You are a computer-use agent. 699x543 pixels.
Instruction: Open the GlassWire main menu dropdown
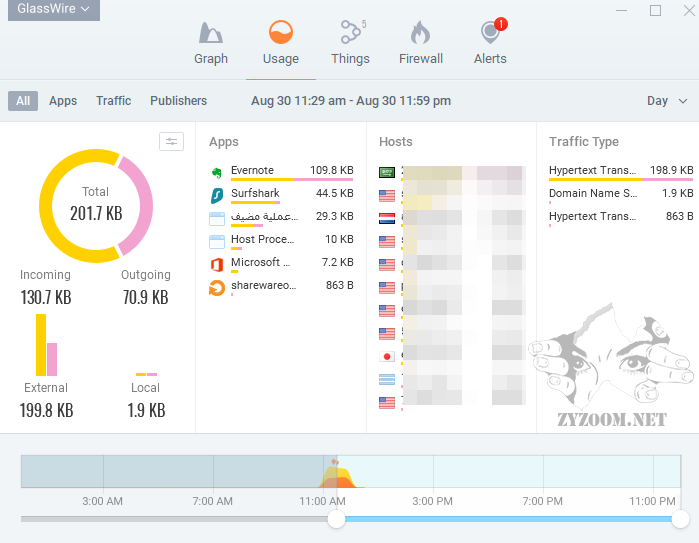coord(53,9)
